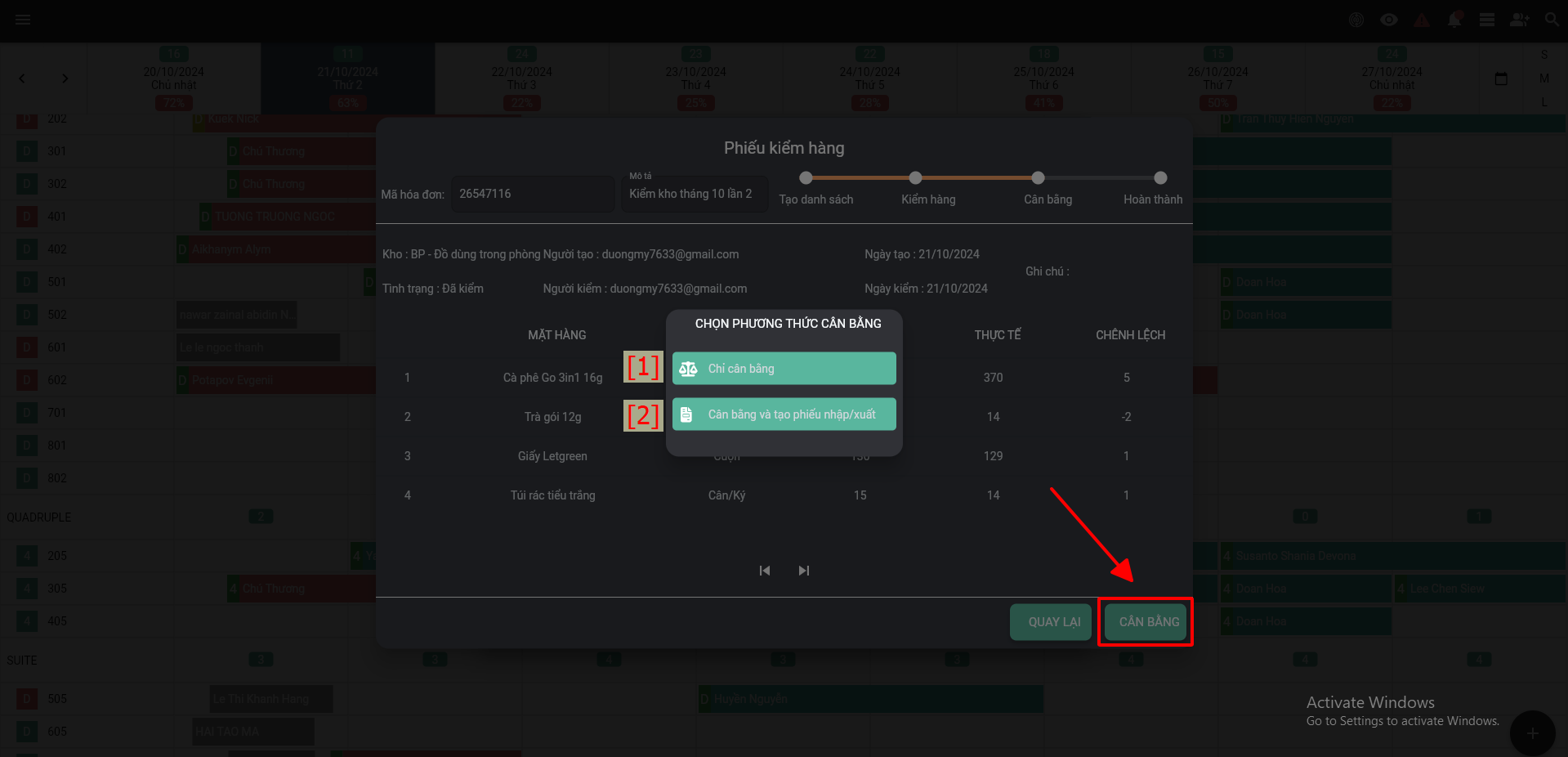Open the 'Le le ngoc thanh' booking

point(258,347)
